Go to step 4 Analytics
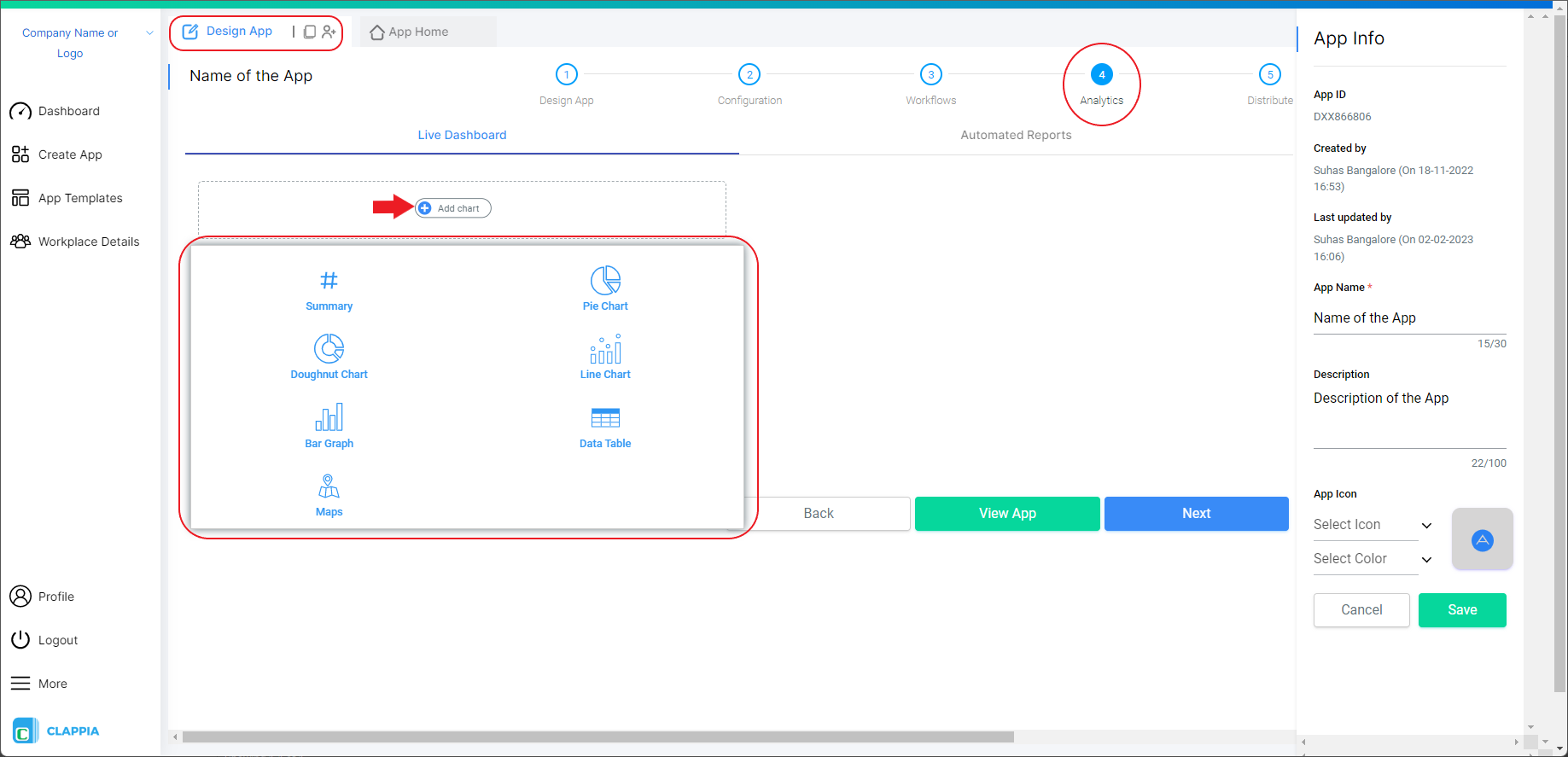 pyautogui.click(x=1102, y=74)
